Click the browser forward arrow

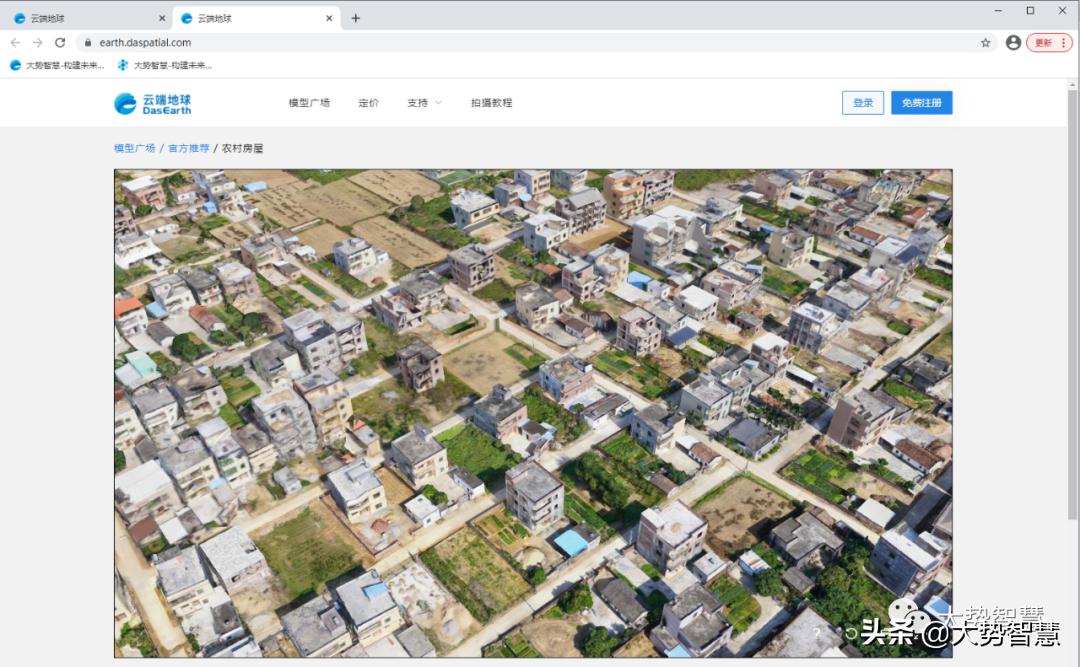38,43
